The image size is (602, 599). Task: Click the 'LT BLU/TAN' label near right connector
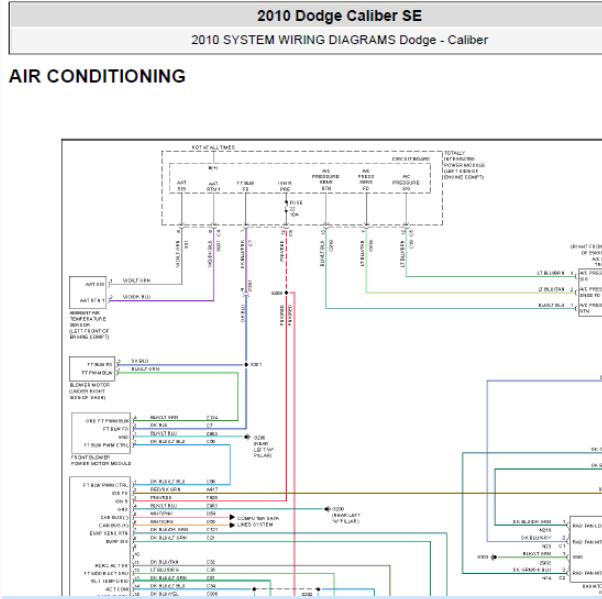tap(552, 289)
